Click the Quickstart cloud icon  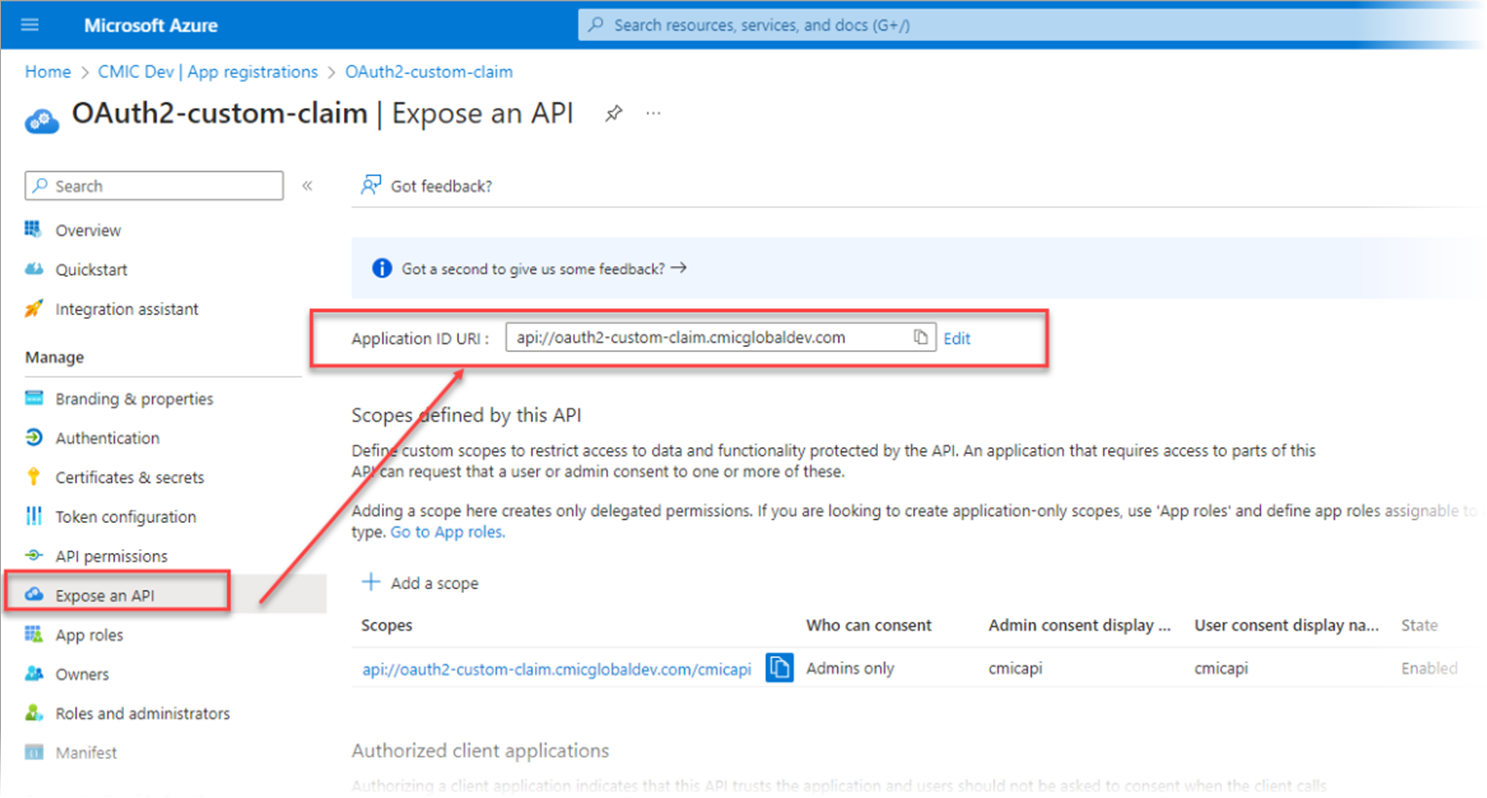click(35, 270)
